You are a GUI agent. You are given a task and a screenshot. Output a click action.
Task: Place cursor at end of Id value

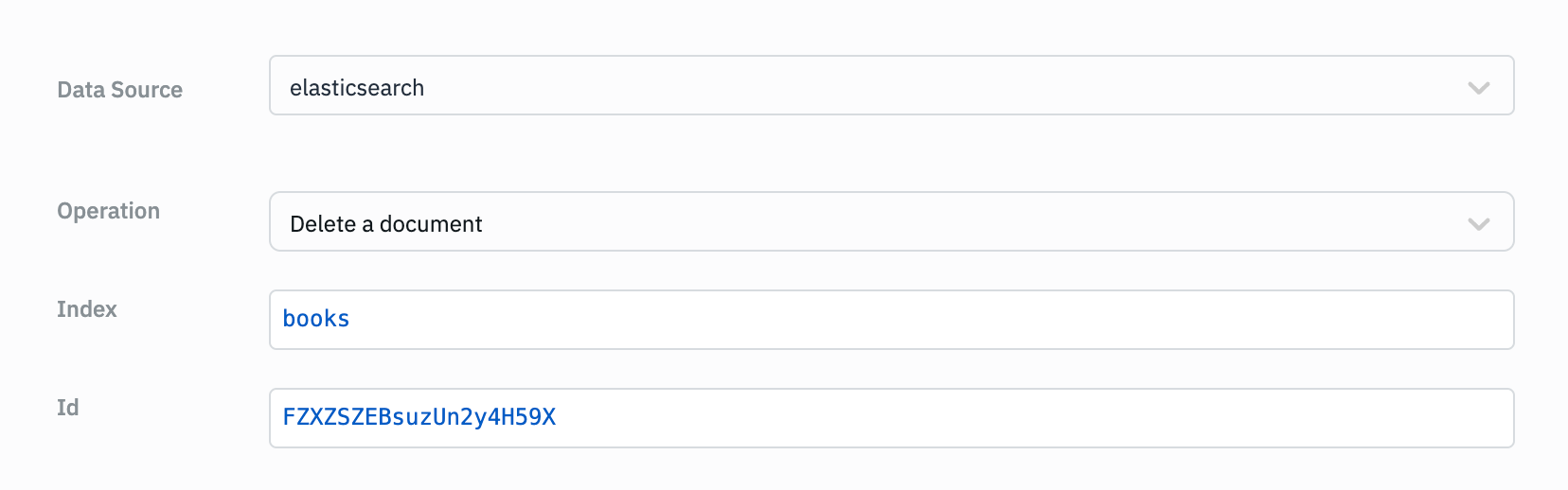click(x=558, y=418)
